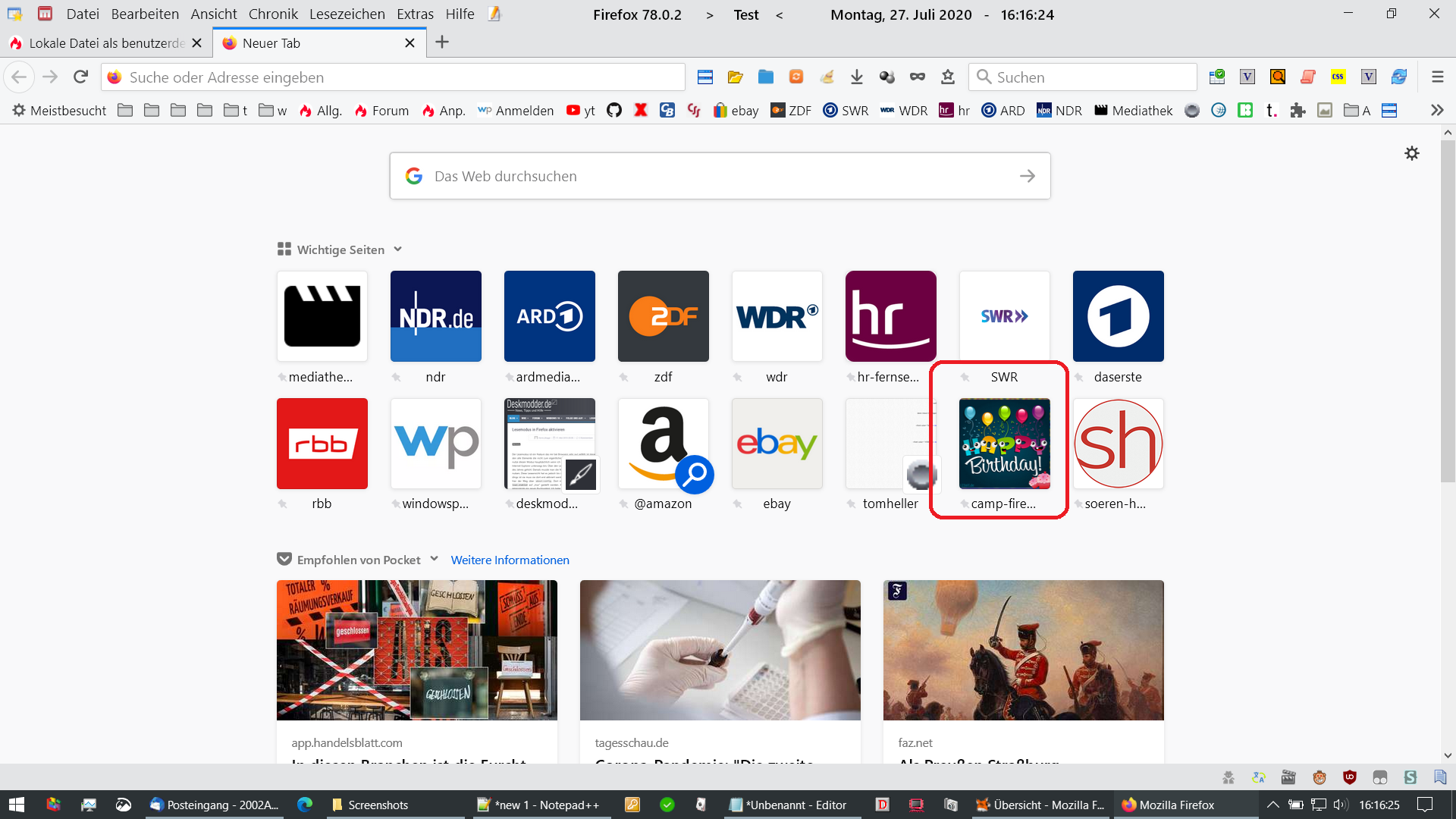Click the GitHub bookmark icon
Image resolution: width=1456 pixels, height=819 pixels.
coord(614,111)
